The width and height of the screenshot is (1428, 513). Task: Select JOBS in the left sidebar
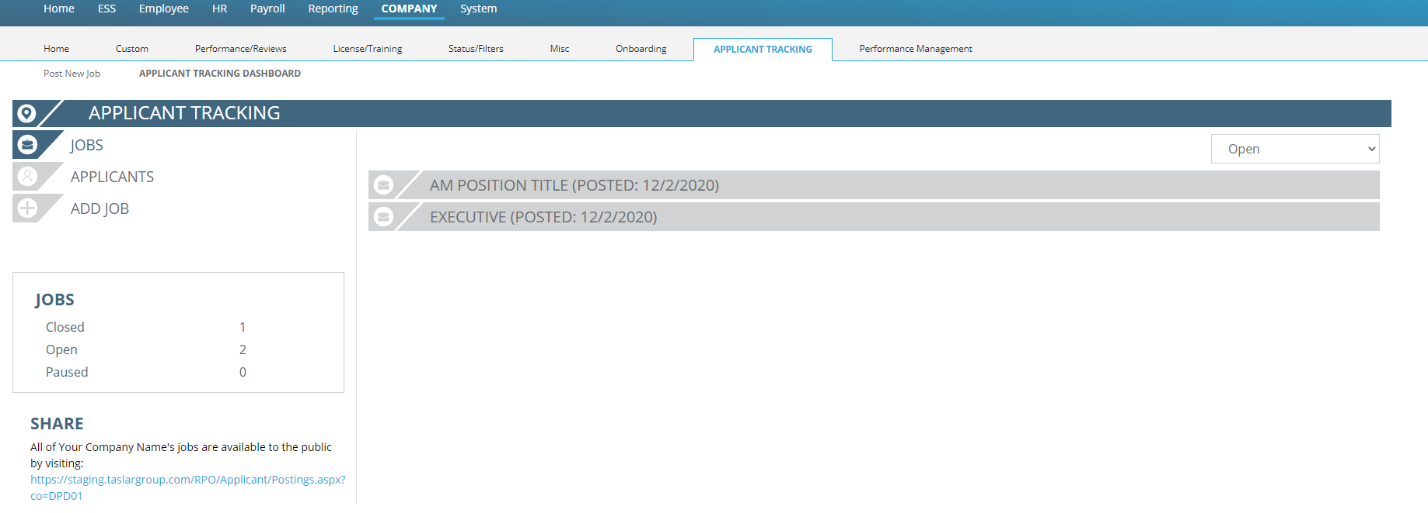tap(87, 145)
